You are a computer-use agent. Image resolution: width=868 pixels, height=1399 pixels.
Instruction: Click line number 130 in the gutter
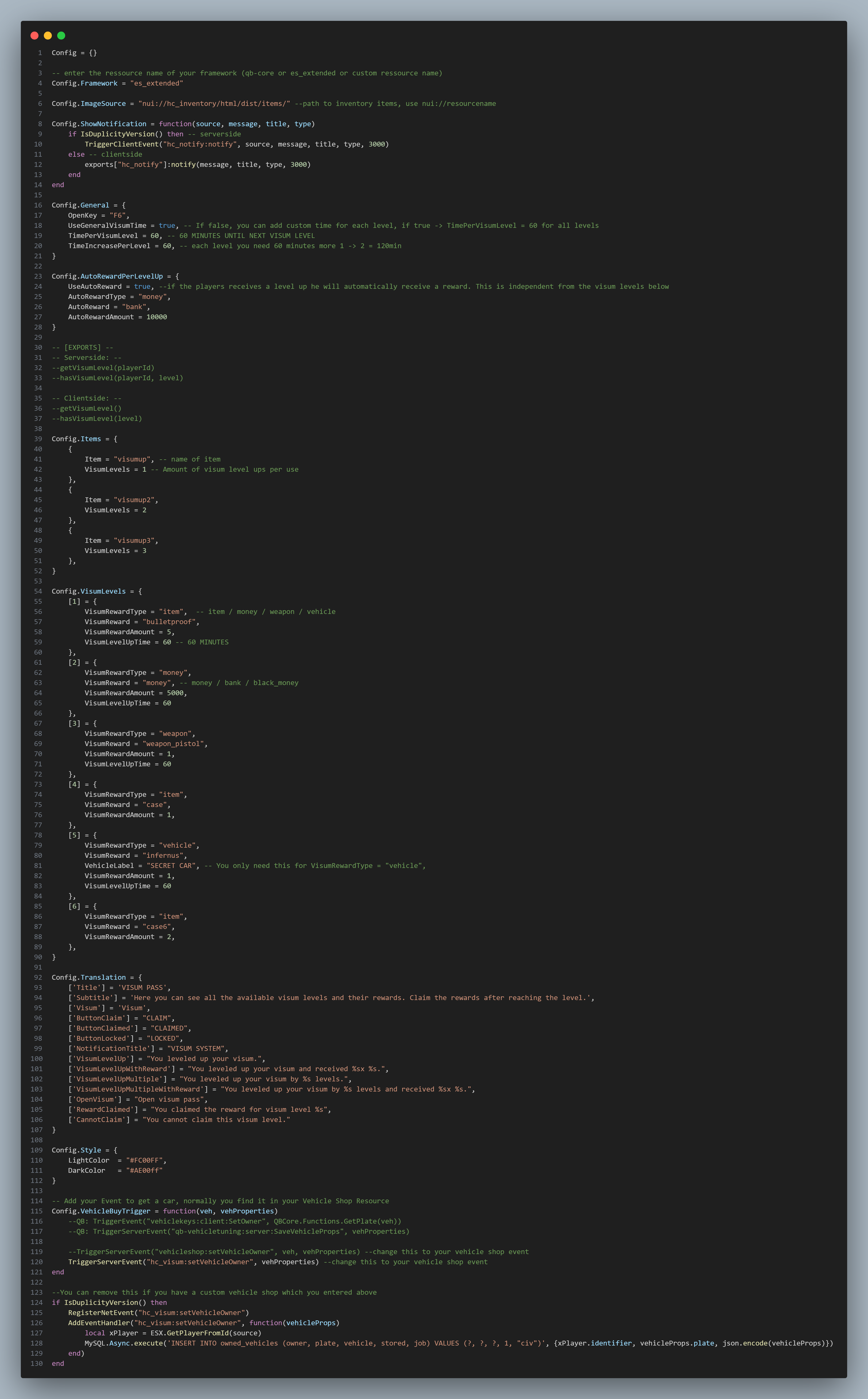click(36, 1363)
